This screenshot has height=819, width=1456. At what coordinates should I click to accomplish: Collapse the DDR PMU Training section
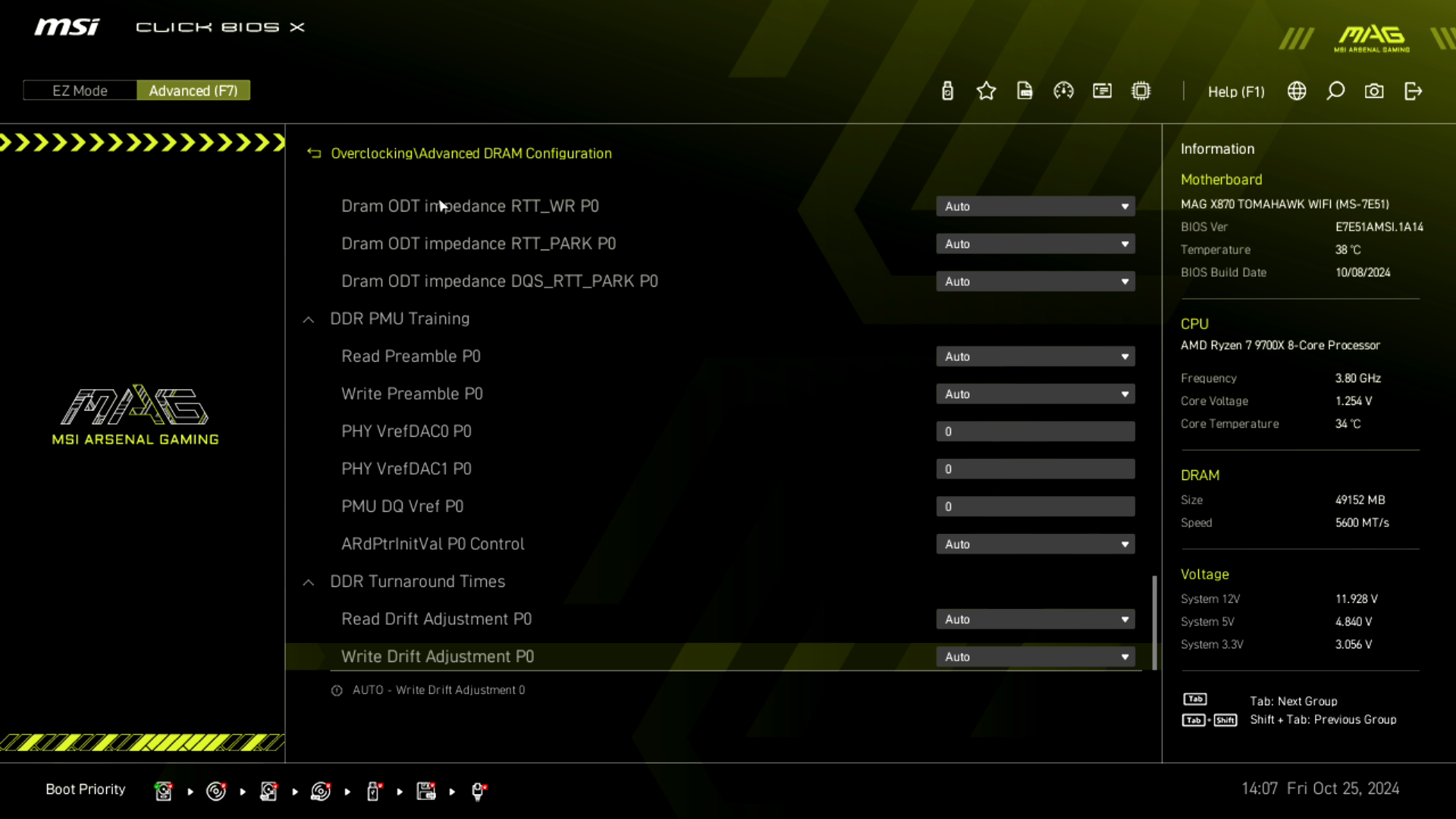tap(309, 319)
